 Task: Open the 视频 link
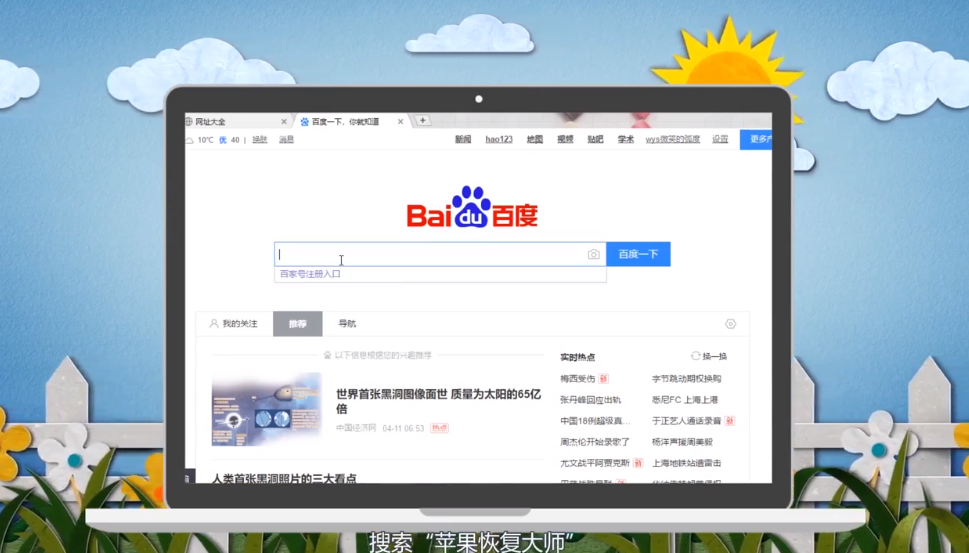tap(565, 140)
